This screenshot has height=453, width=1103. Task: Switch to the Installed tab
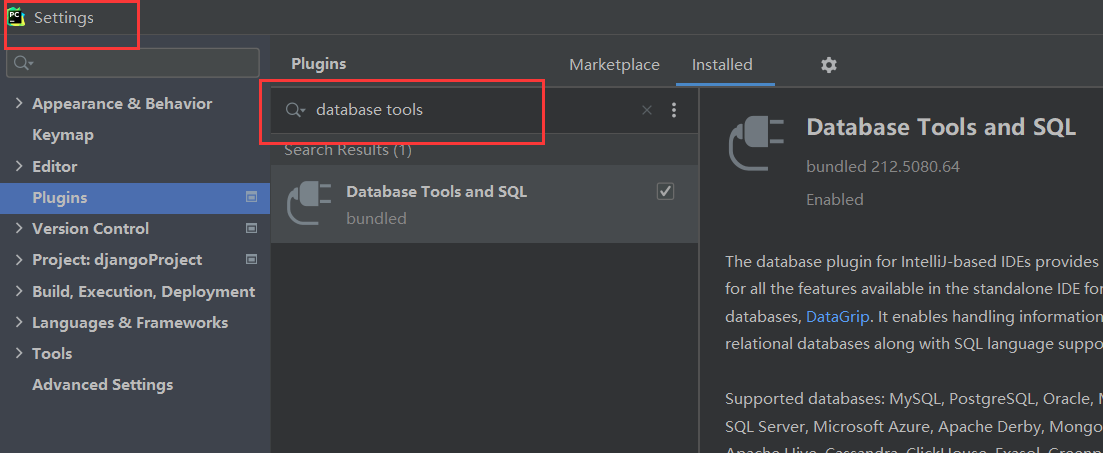pos(722,65)
